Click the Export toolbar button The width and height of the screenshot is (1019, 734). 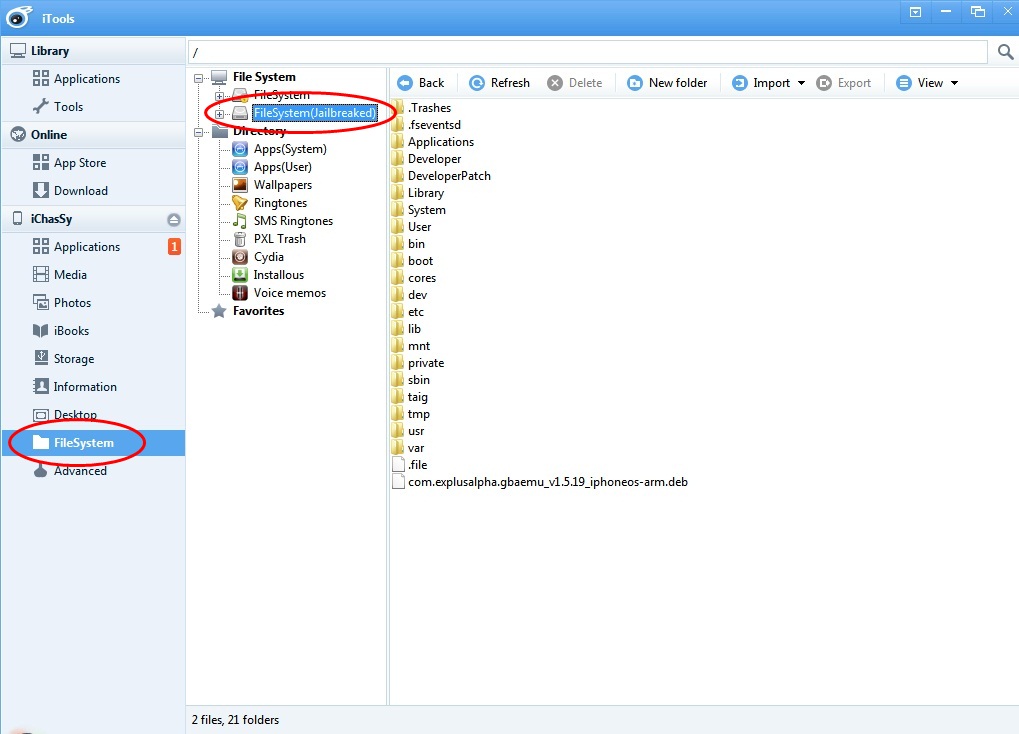(844, 83)
